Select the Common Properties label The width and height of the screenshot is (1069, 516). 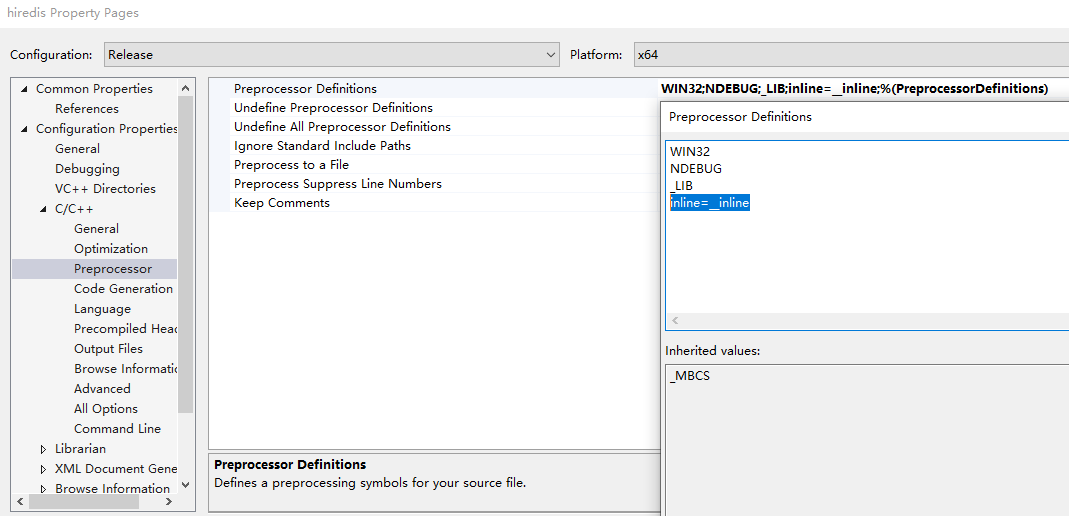94,89
